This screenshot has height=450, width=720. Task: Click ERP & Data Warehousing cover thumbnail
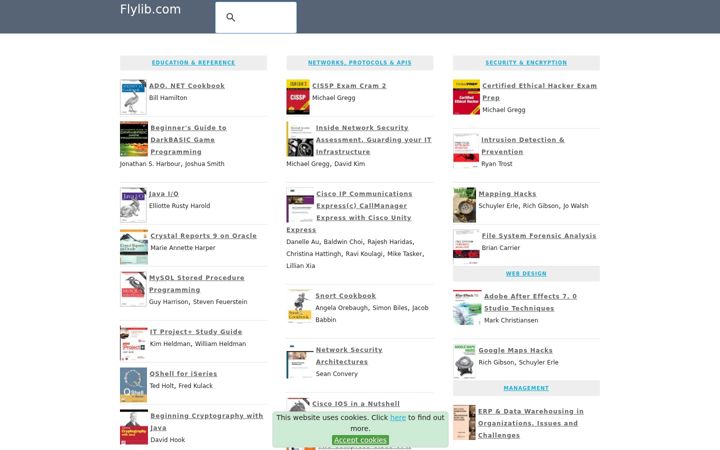(x=464, y=422)
